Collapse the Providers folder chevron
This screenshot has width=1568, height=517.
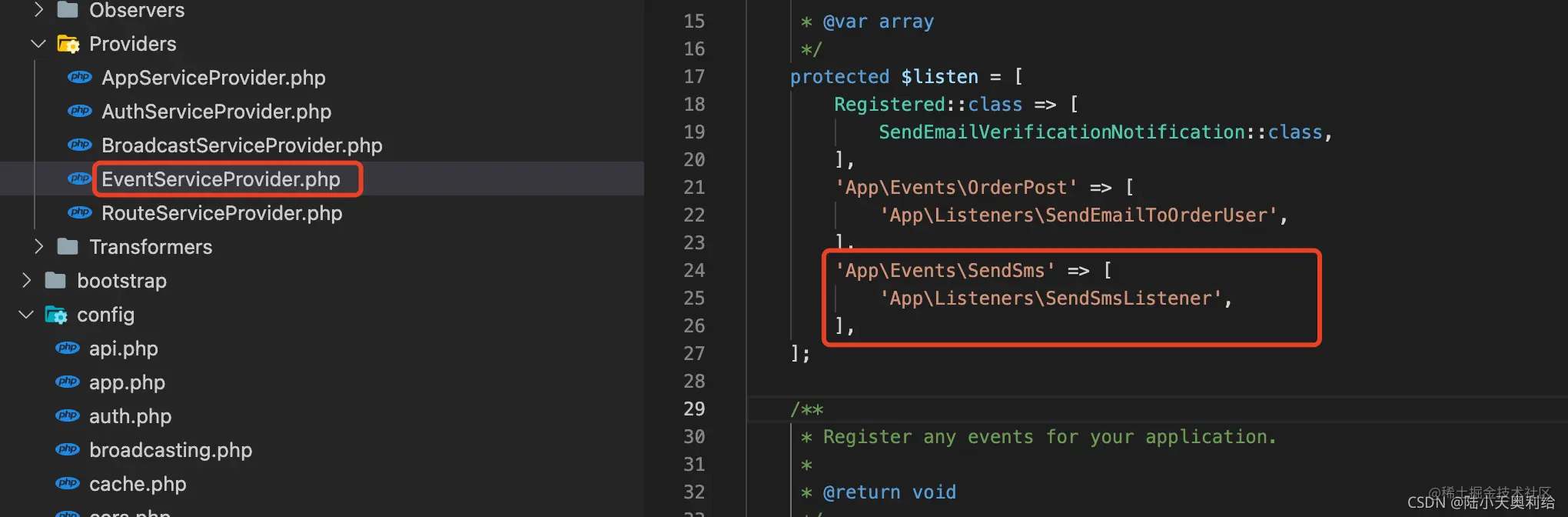click(38, 44)
